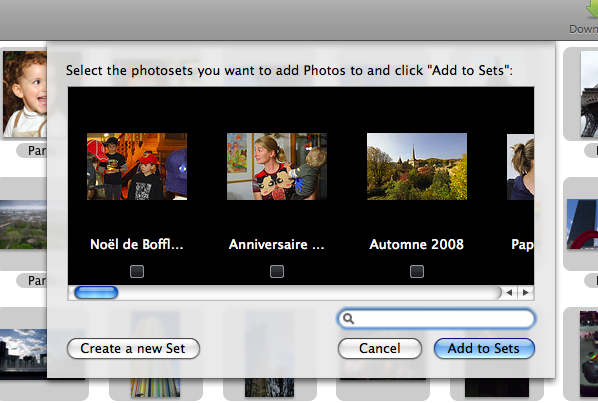Select the aerial city view photo in background window
This screenshot has width=598, height=403.
click(x=23, y=225)
